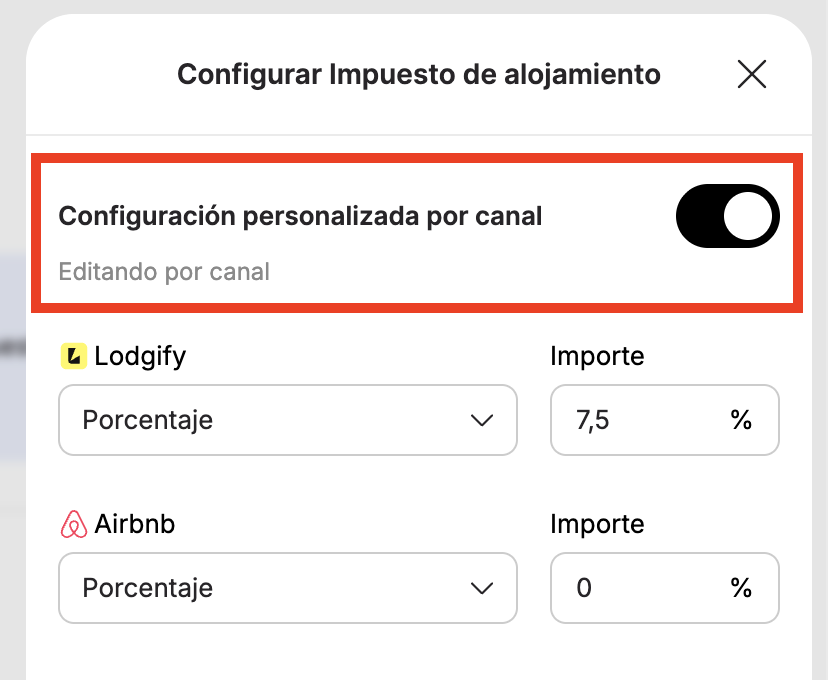Close the Configurar Impuesto de alojamiento dialog
The image size is (828, 680).
pos(751,74)
